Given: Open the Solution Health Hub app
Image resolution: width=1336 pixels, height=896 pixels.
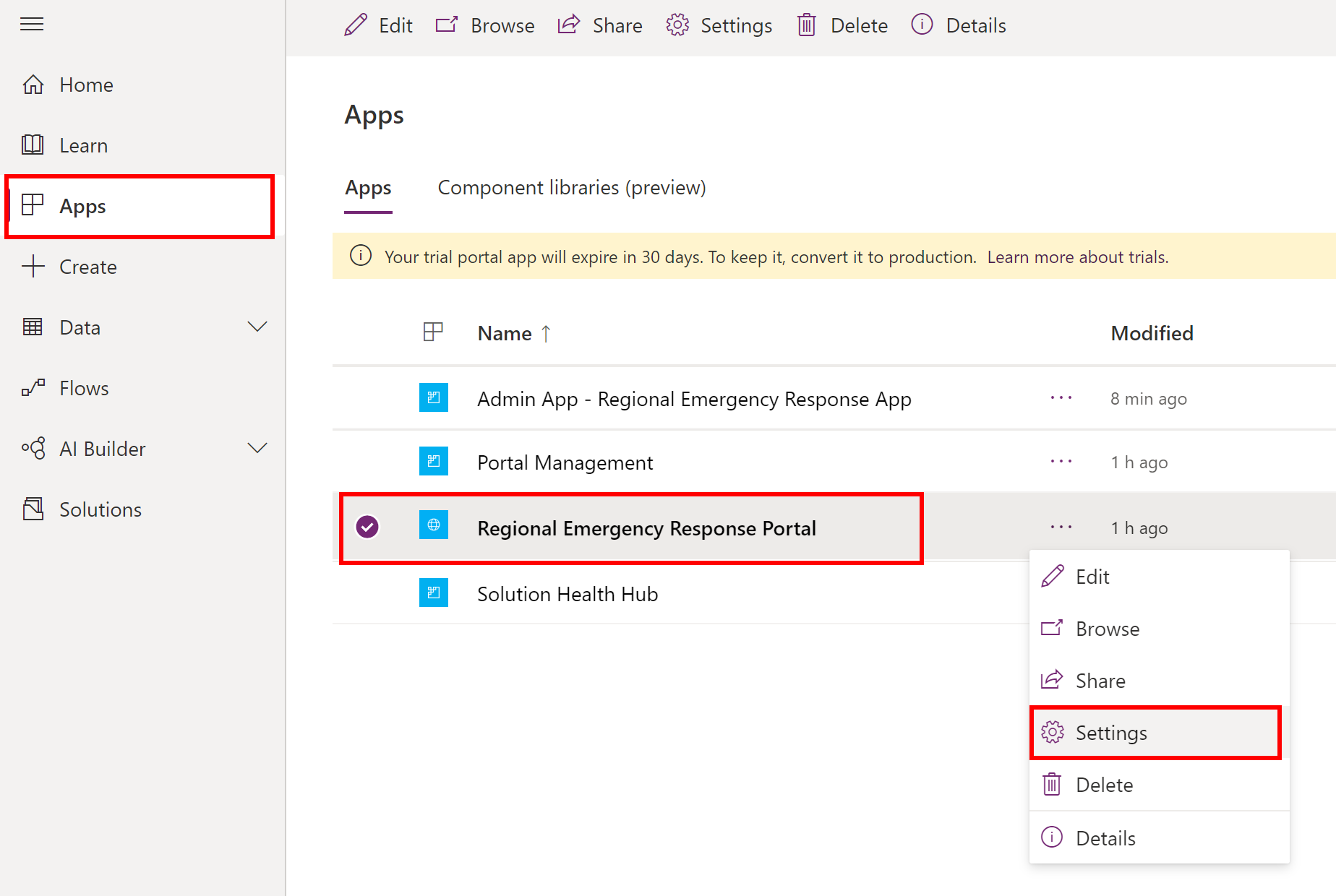Looking at the screenshot, I should click(x=568, y=594).
